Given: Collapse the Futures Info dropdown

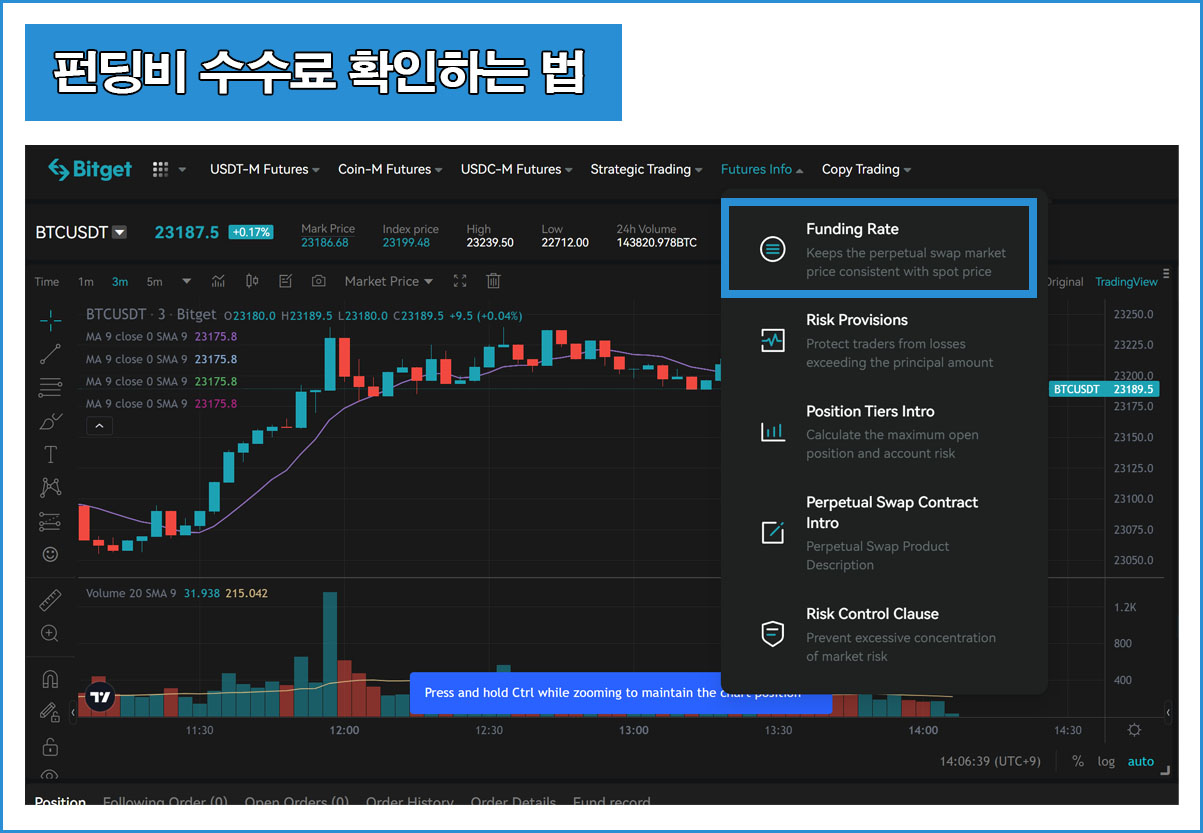Looking at the screenshot, I should pos(762,170).
